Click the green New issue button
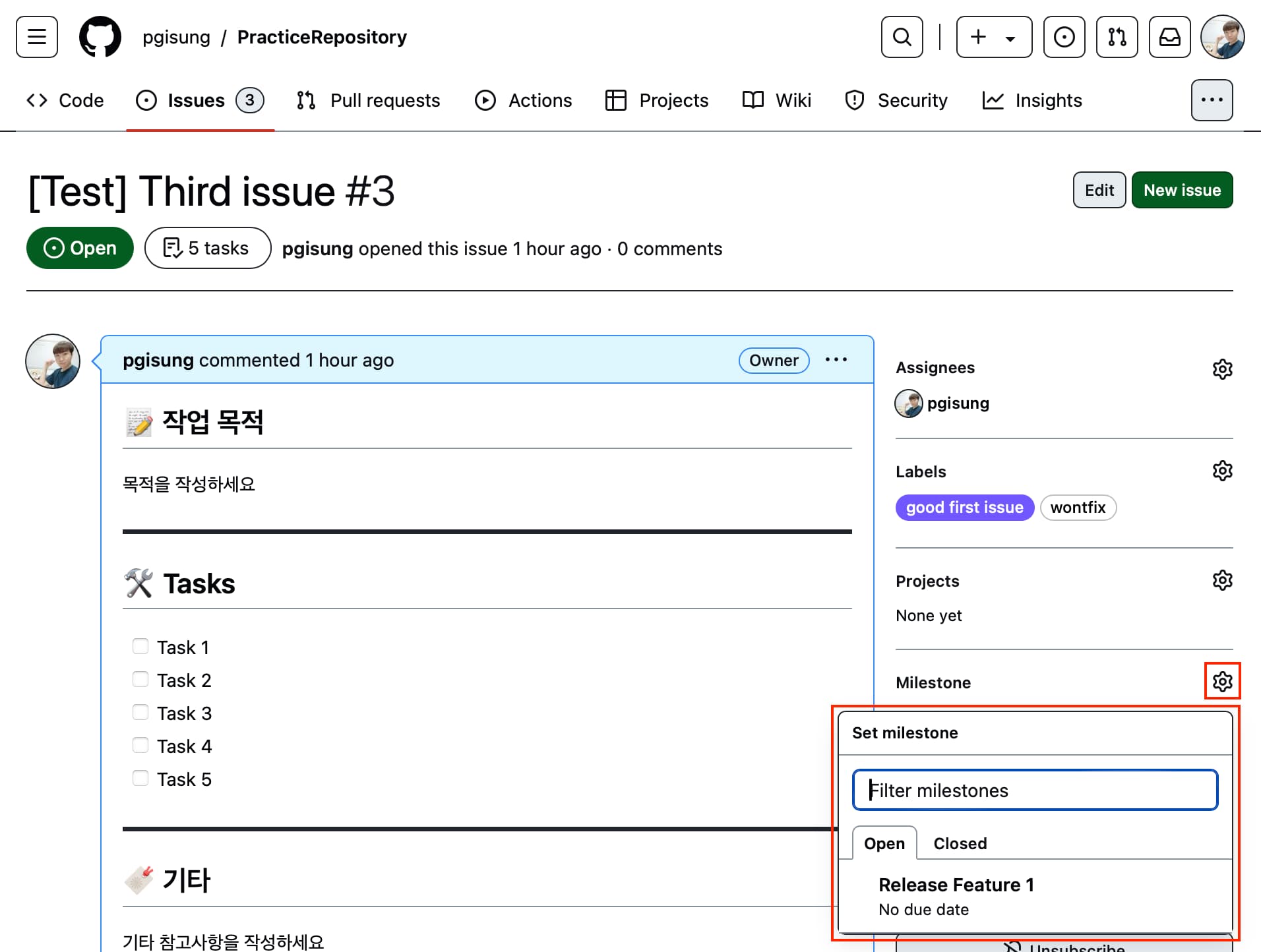The width and height of the screenshot is (1261, 952). coord(1183,190)
